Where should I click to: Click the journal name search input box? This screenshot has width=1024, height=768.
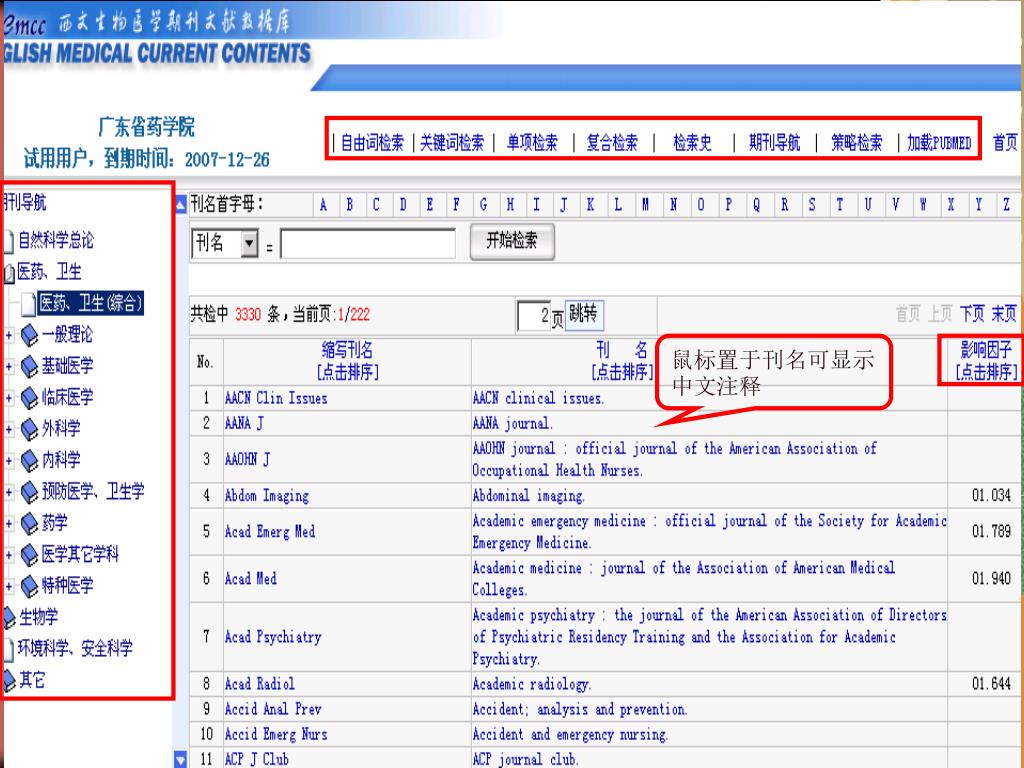[368, 244]
